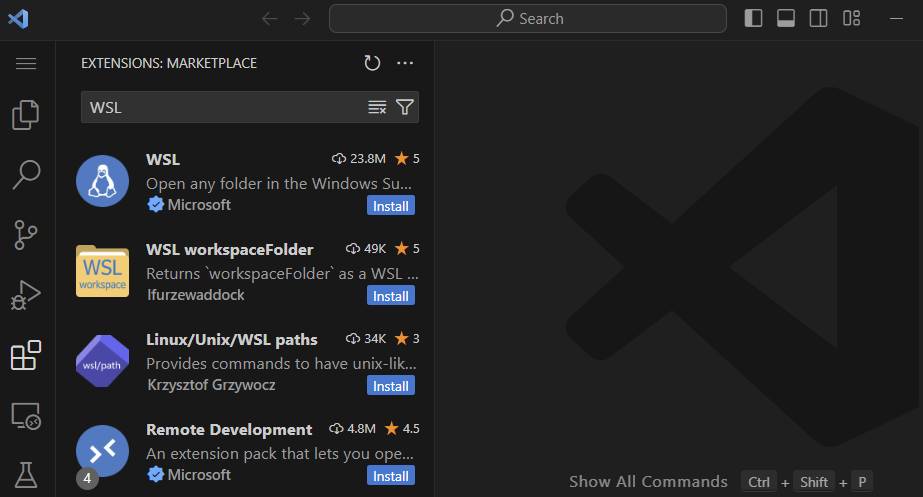Install the Microsoft WSL extension

[x=391, y=206]
